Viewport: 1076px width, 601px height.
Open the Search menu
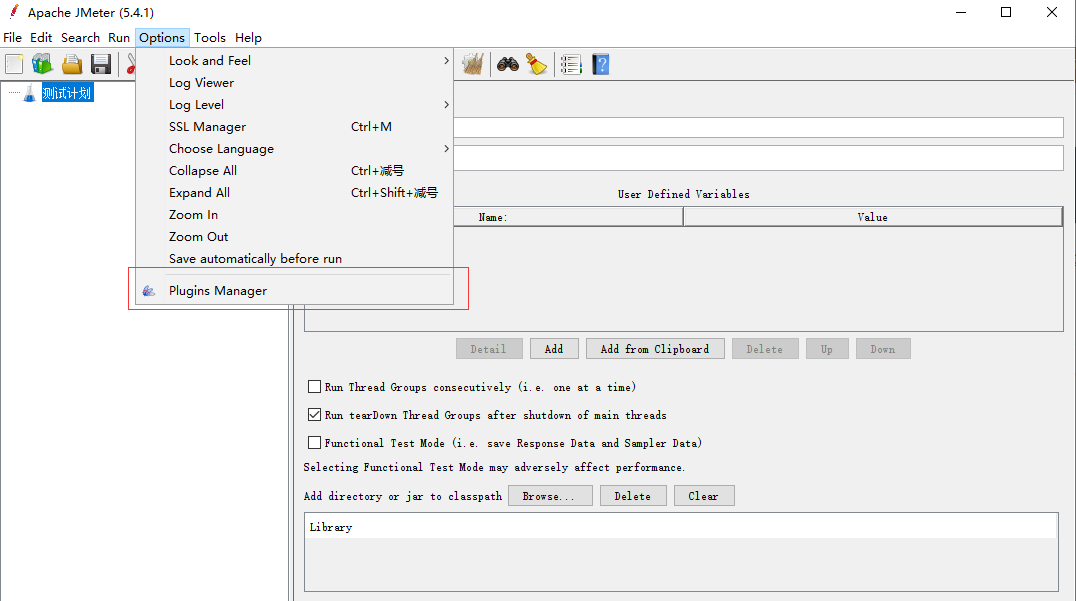80,38
